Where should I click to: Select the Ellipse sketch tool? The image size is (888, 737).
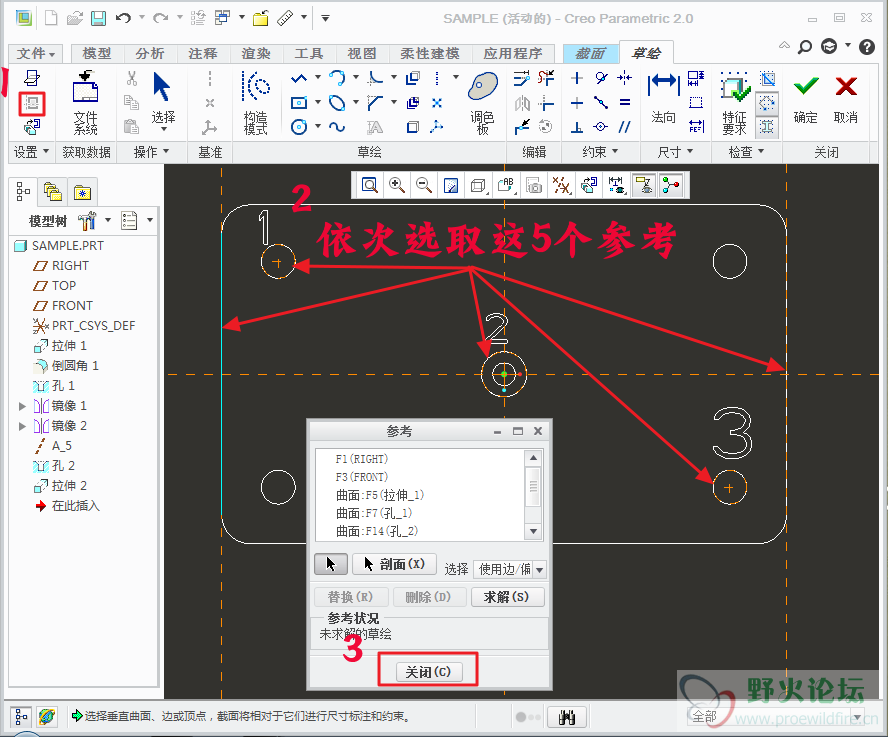337,103
